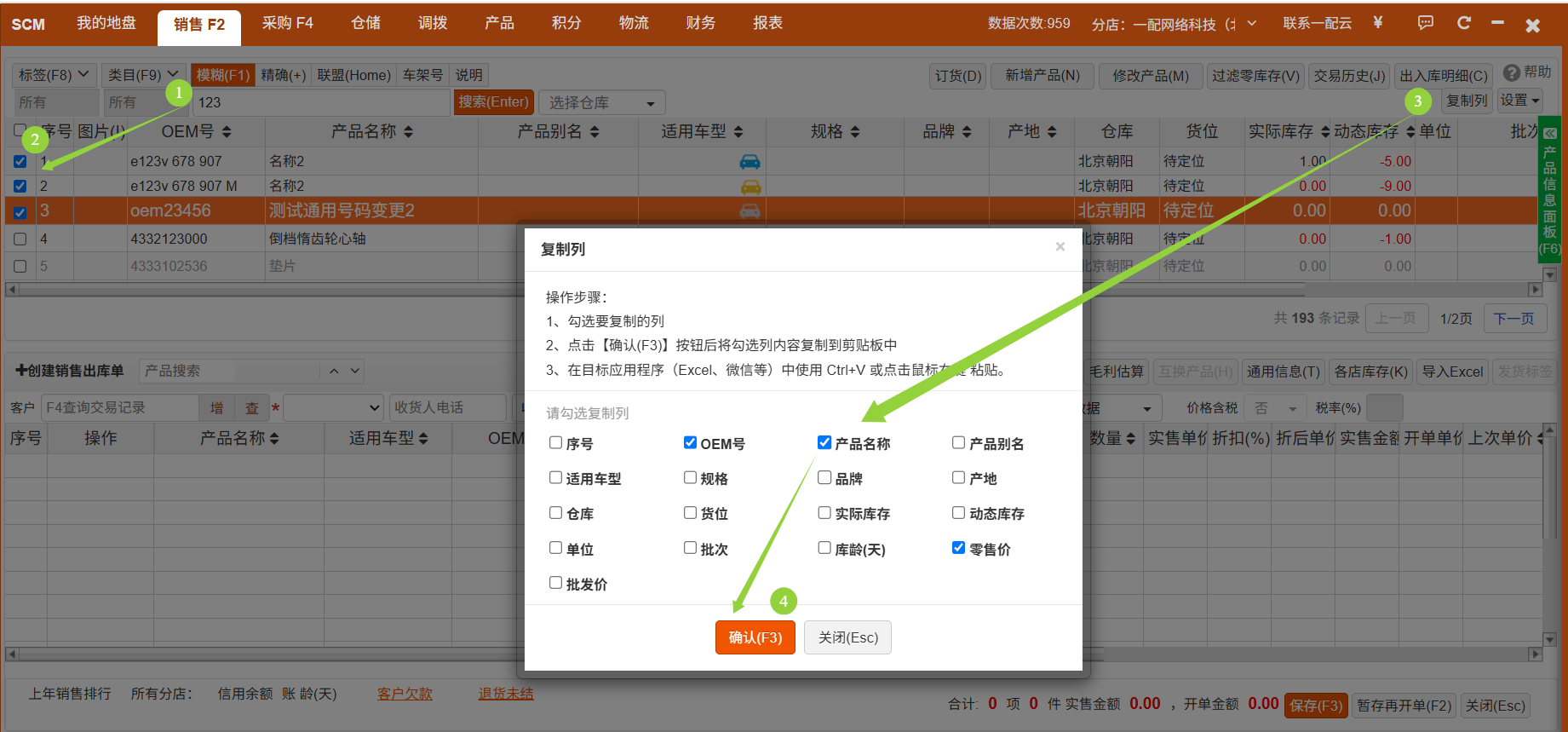
Task: Switch to the 采购 F4 tab
Action: coord(287,23)
